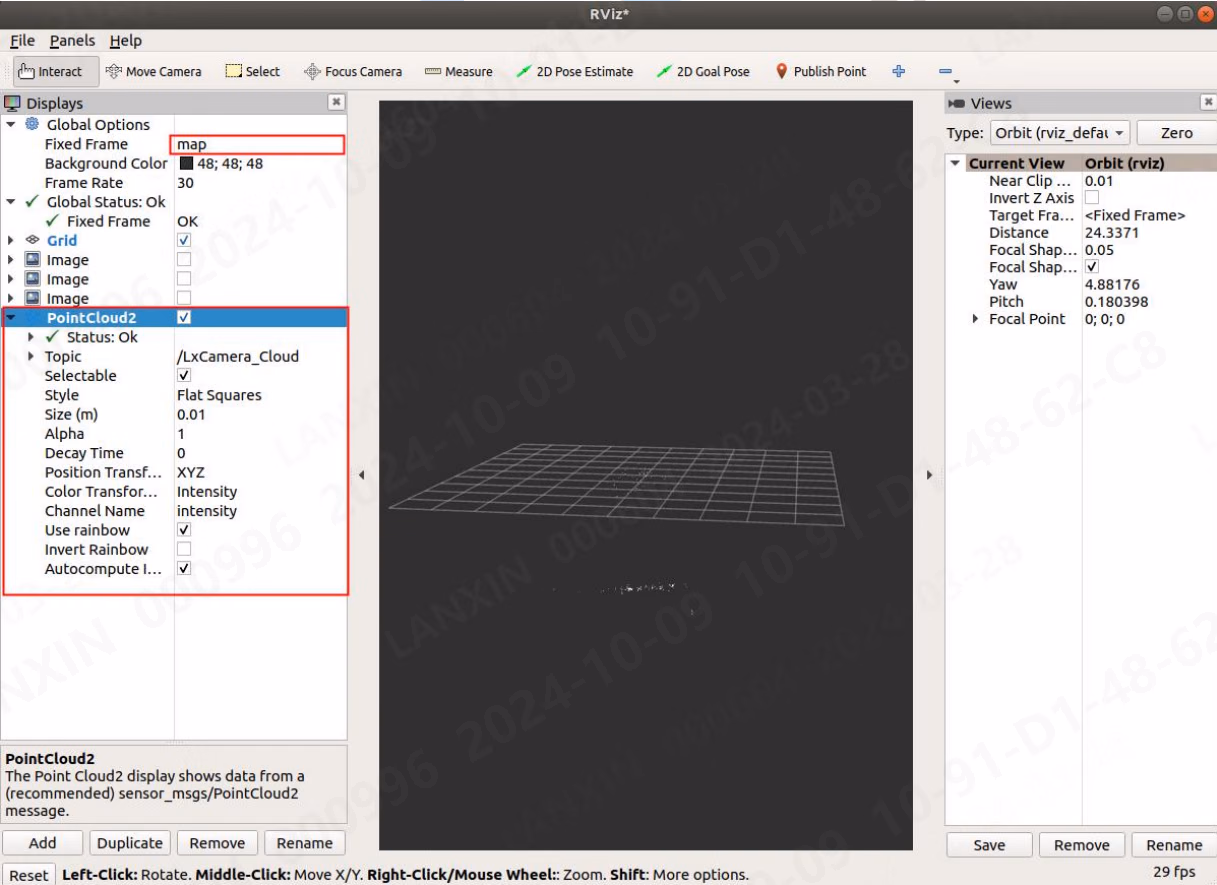Open the Help menu
1217x885 pixels.
[126, 40]
